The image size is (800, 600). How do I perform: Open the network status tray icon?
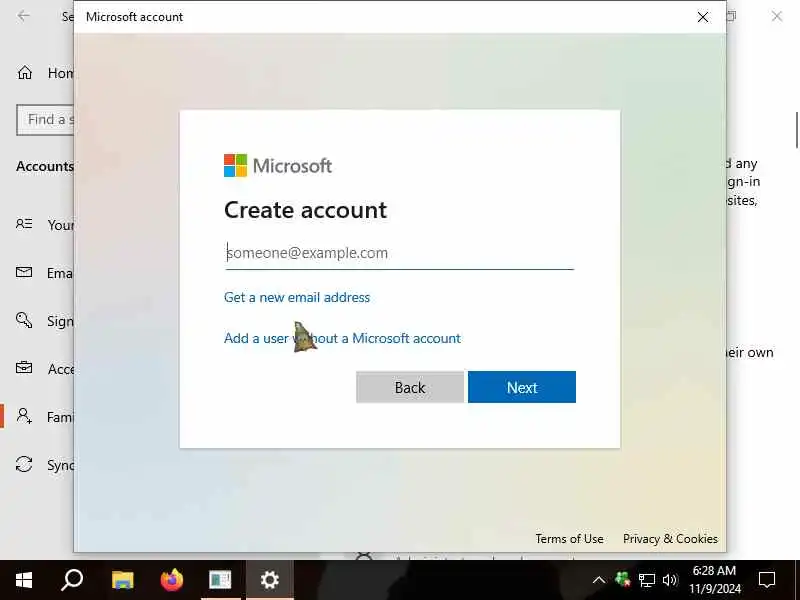(646, 580)
